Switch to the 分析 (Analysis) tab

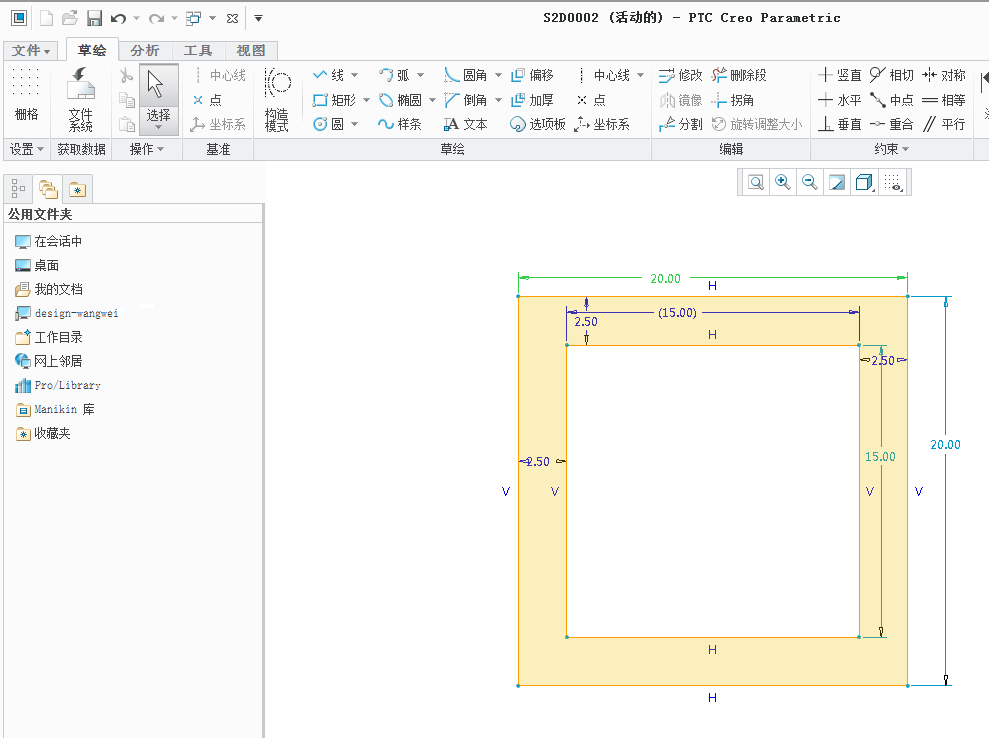[x=145, y=50]
